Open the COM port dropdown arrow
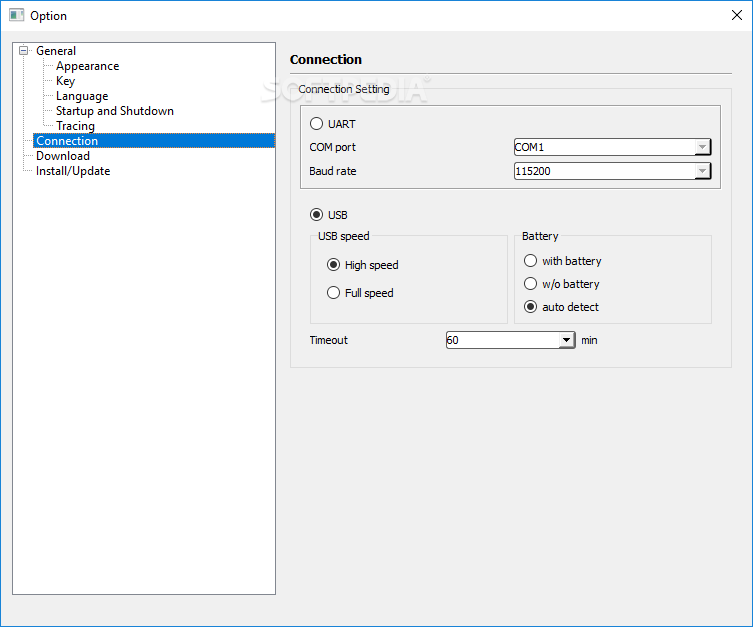 coord(703,147)
